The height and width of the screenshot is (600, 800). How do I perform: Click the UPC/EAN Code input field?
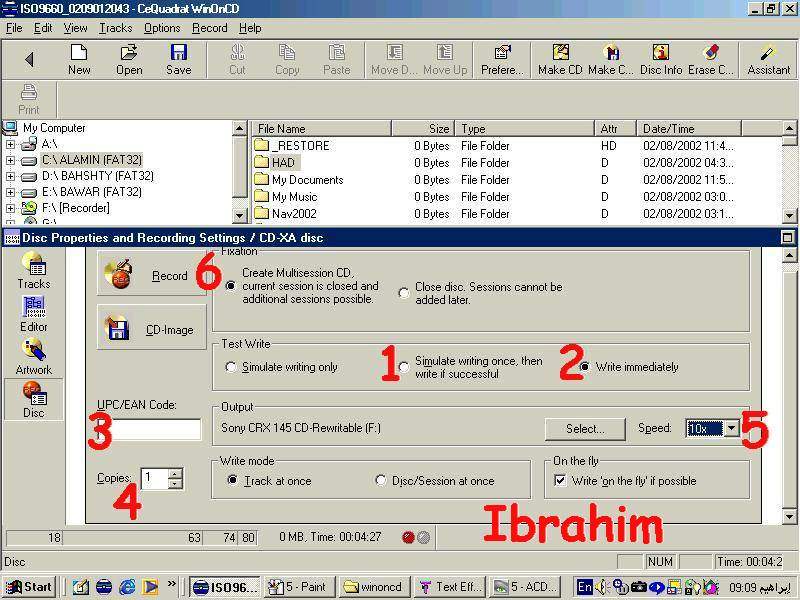pos(148,429)
